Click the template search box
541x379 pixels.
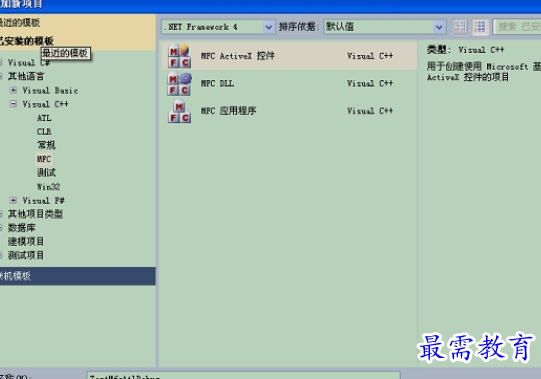click(517, 27)
